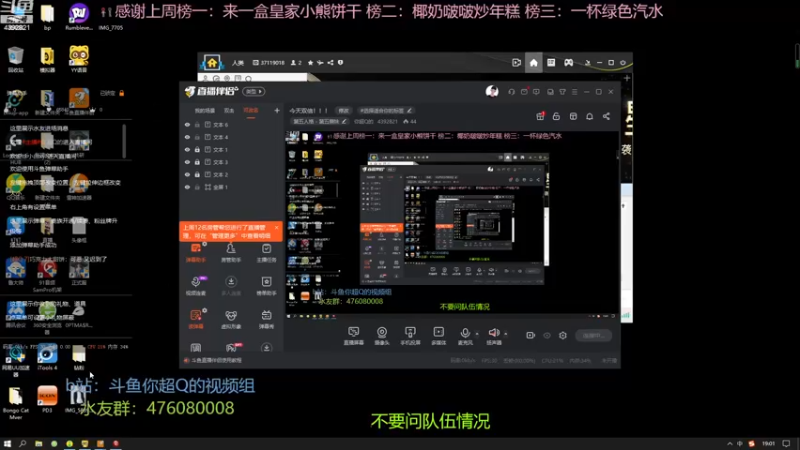Toggle the lock on 文本 1 layer
Image resolution: width=800 pixels, height=450 pixels.
click(197, 149)
